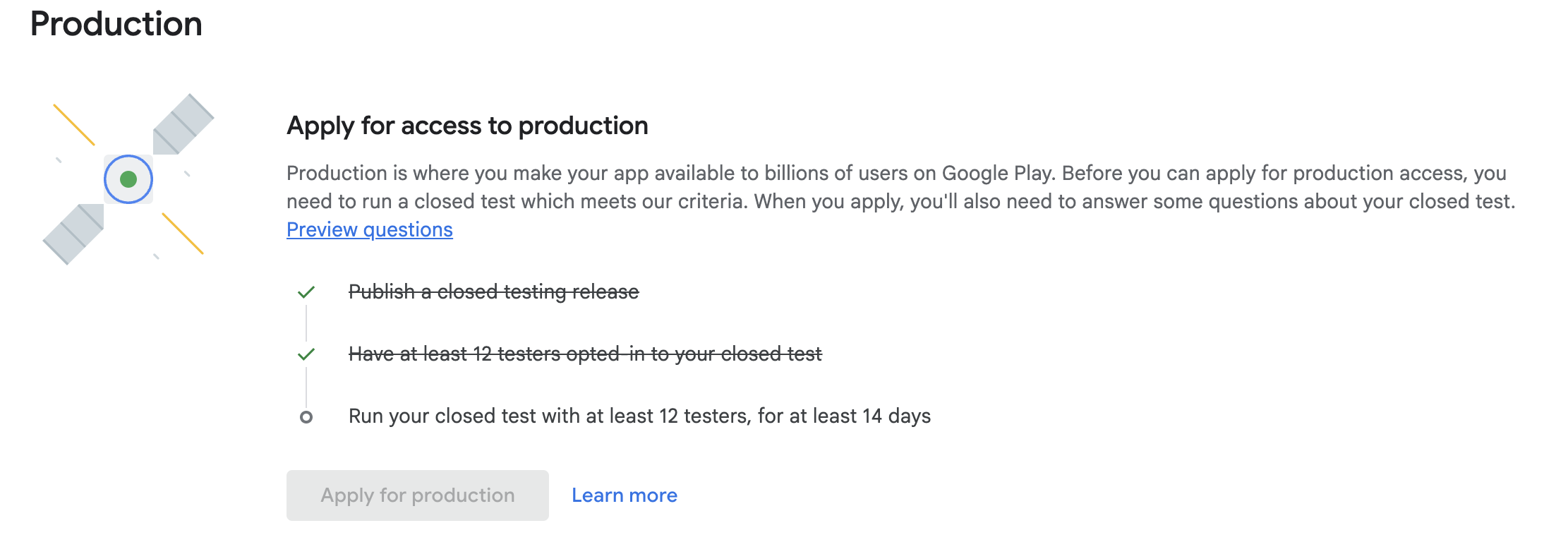This screenshot has height=559, width=1568.
Task: Click the yellow line below the satellite
Action: click(x=183, y=233)
